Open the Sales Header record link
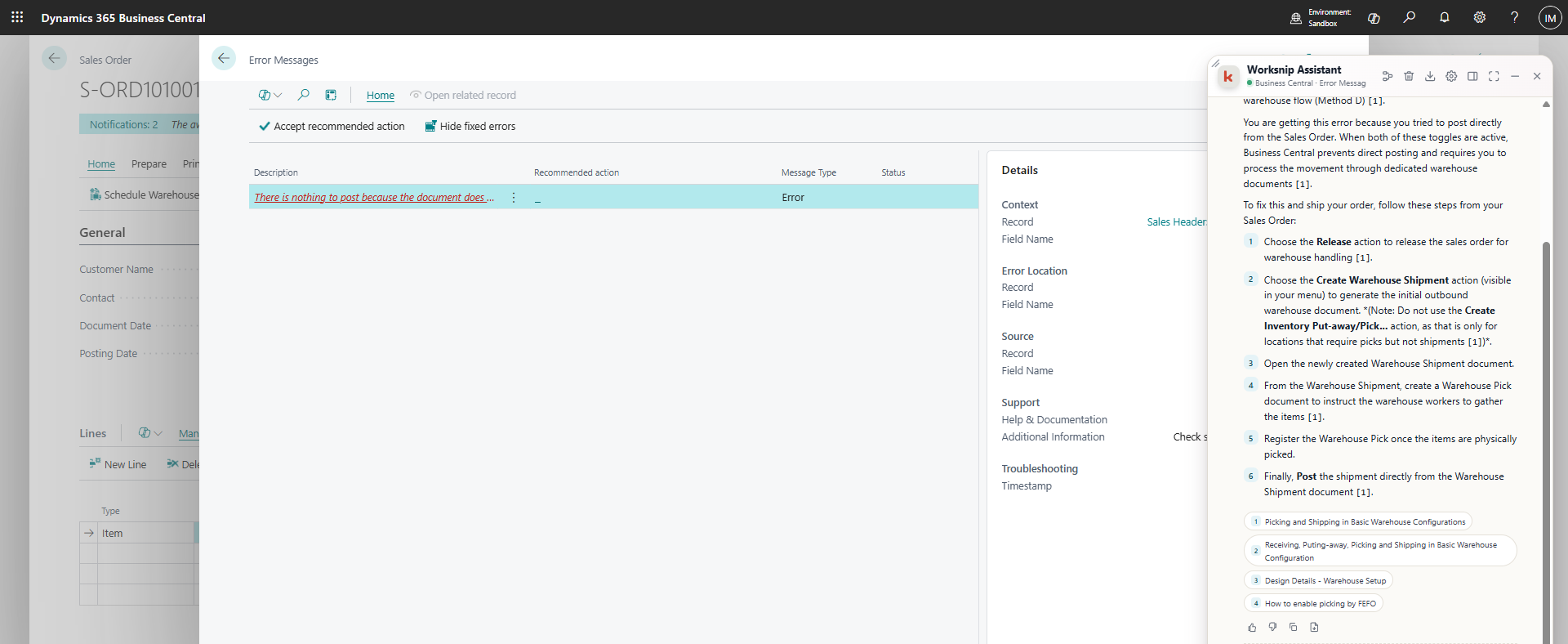This screenshot has height=644, width=1568. (x=1177, y=222)
